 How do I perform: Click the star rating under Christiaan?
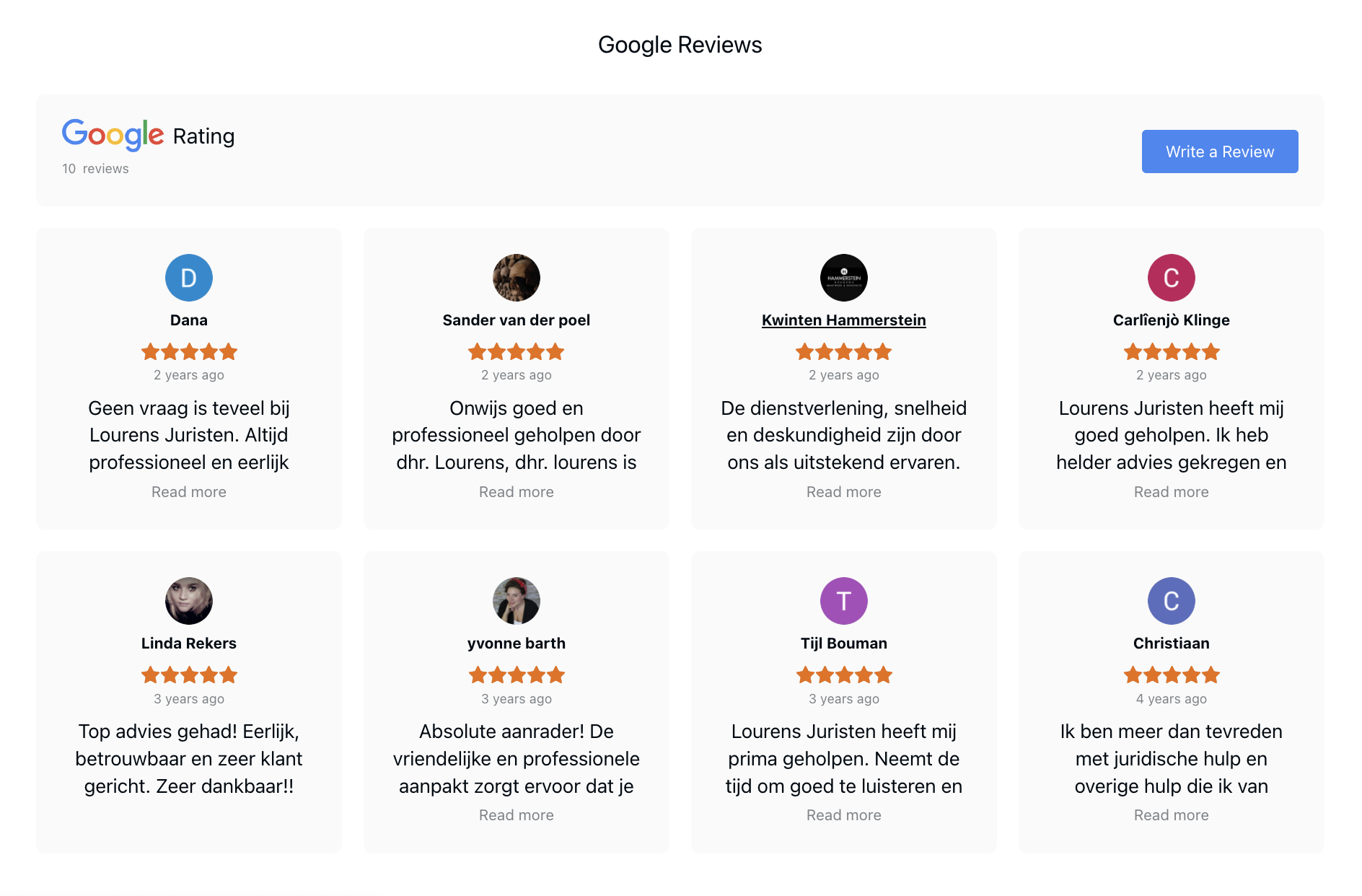point(1172,675)
